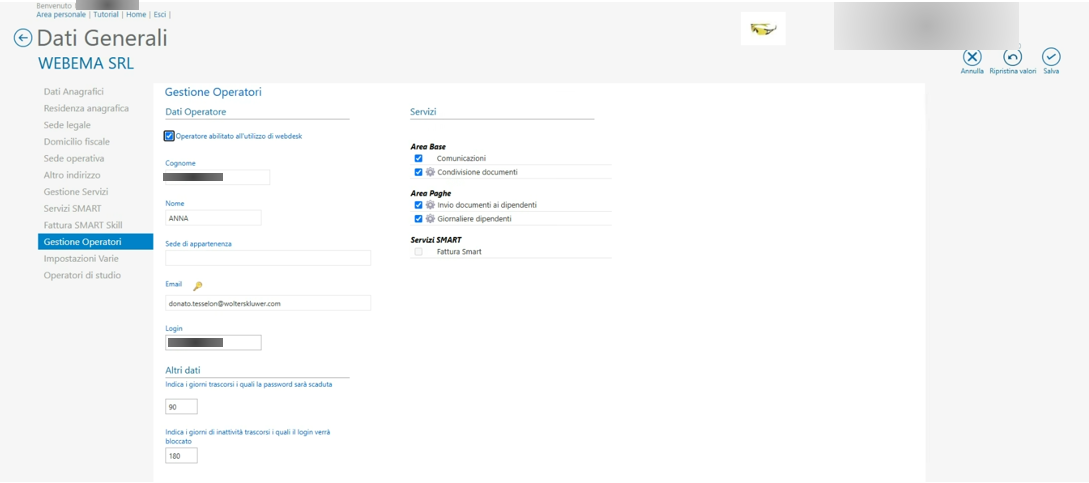Viewport: 1089px width, 483px height.
Task: Open the Tutorial link
Action: coord(106,14)
